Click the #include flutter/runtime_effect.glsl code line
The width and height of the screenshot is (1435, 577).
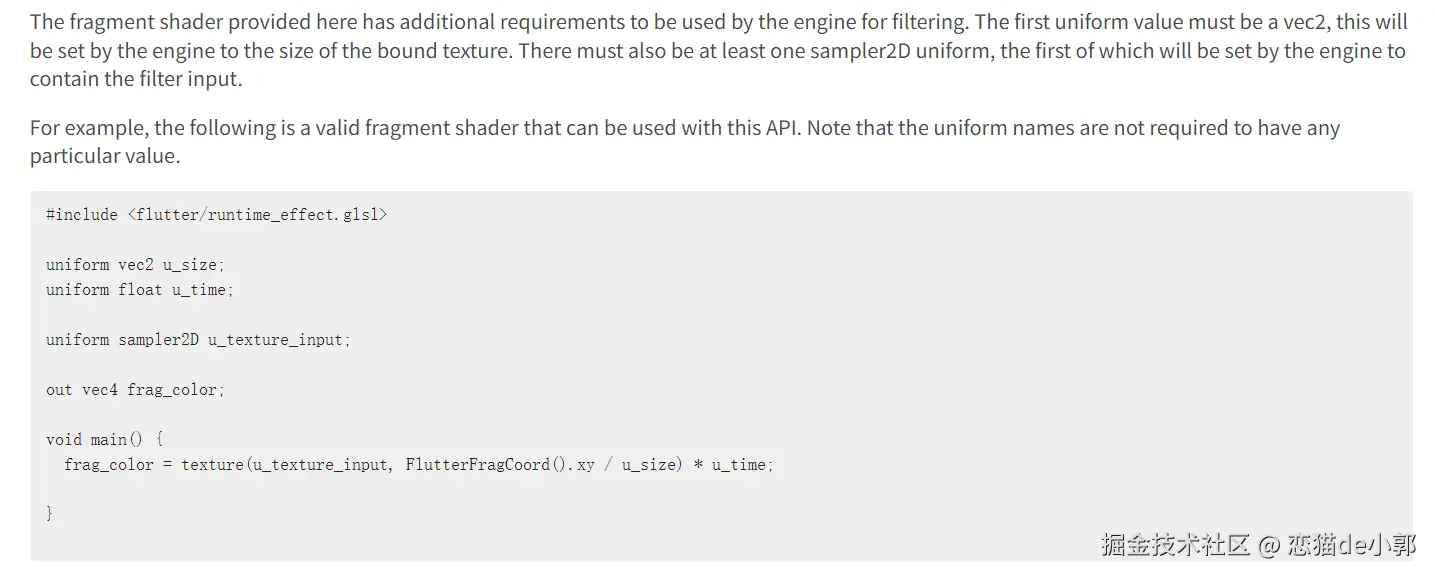click(216, 214)
